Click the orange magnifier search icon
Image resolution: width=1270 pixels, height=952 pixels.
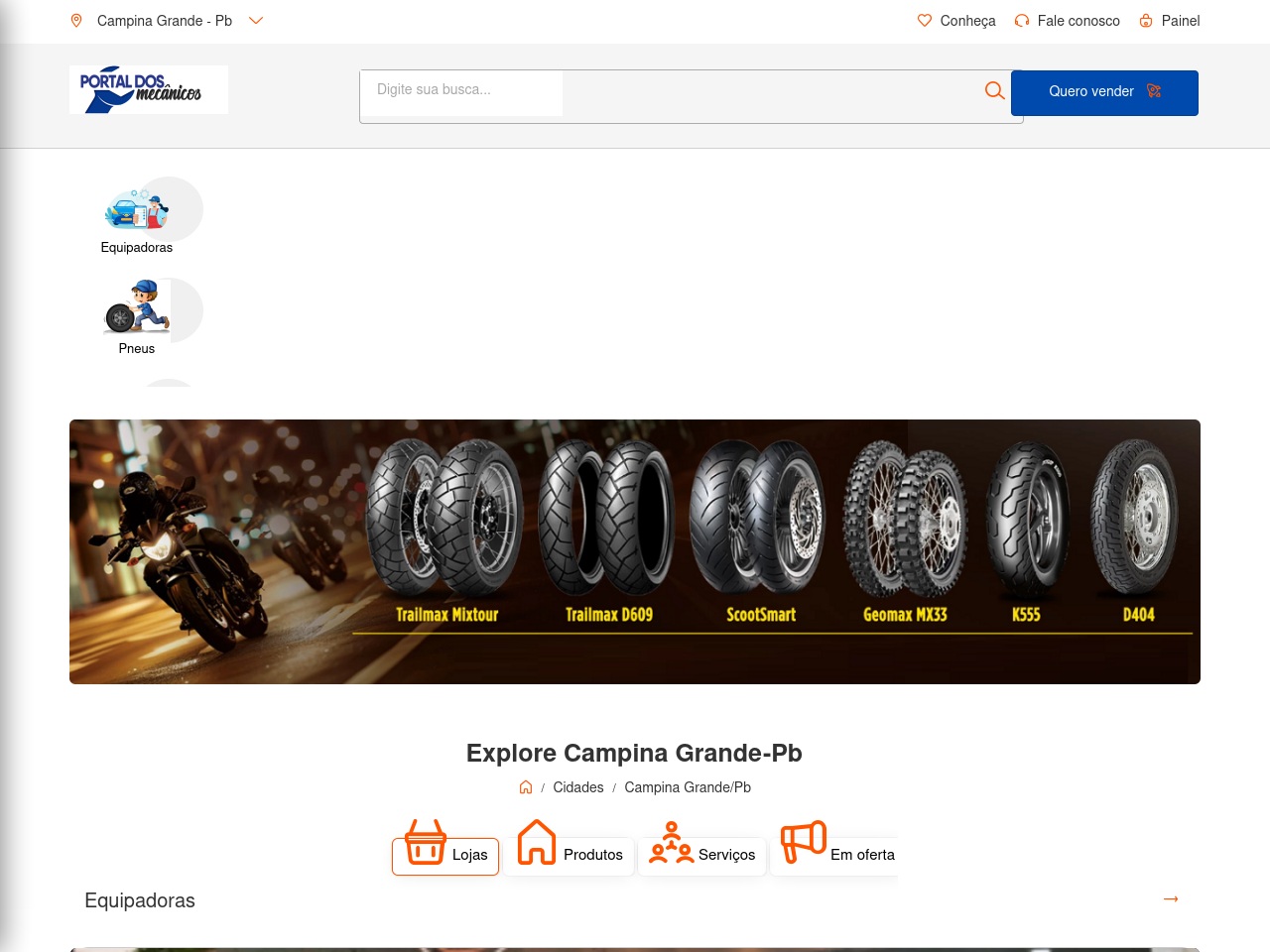(x=994, y=91)
